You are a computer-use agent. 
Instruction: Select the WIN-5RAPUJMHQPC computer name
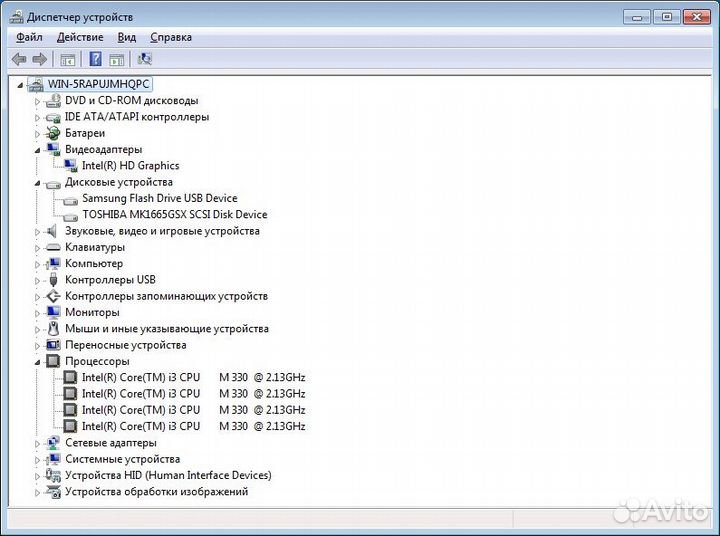pos(99,84)
